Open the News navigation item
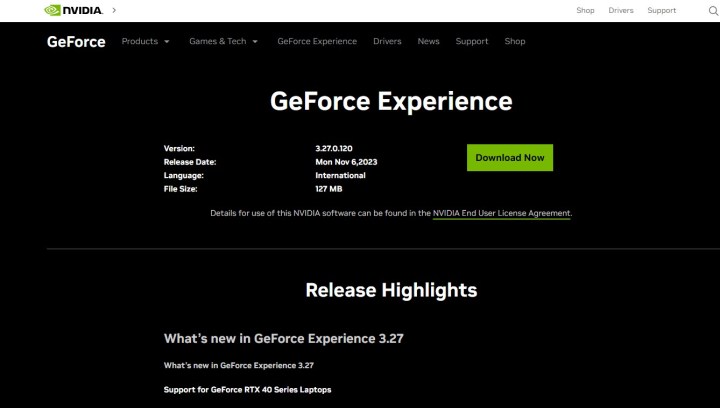 428,42
